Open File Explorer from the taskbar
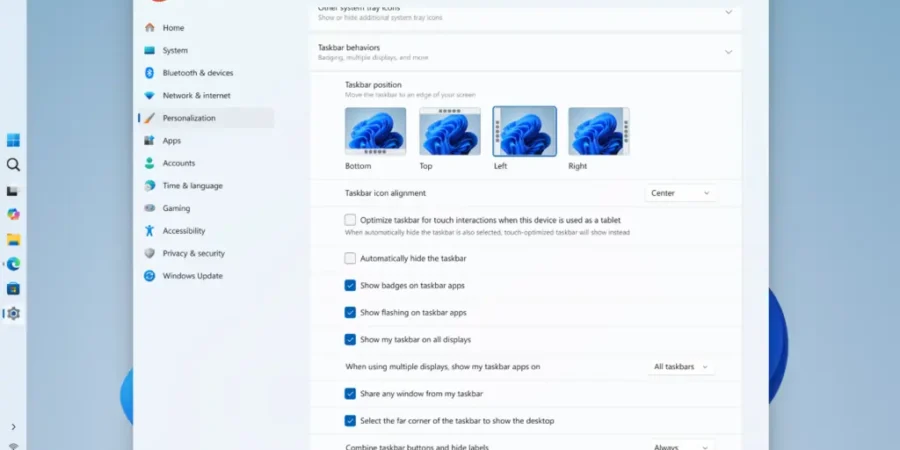Viewport: 900px width, 450px height. pos(13,239)
